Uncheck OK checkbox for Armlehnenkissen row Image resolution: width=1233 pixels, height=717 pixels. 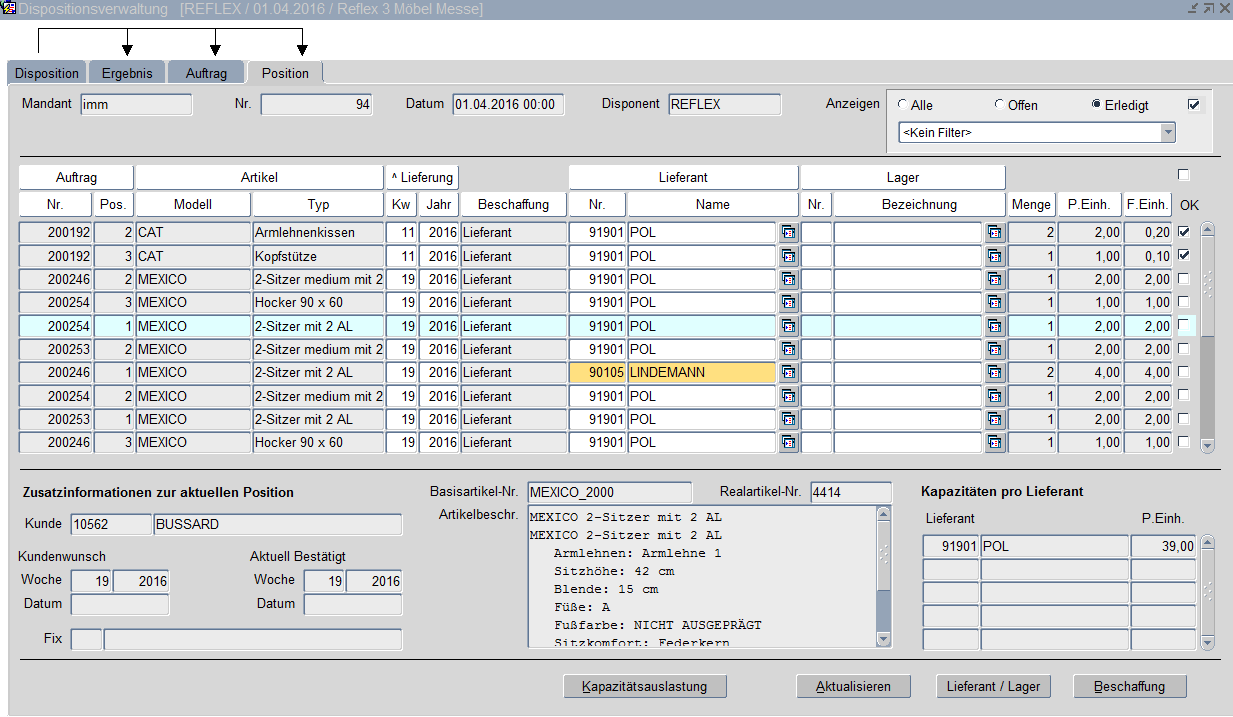pos(1184,232)
